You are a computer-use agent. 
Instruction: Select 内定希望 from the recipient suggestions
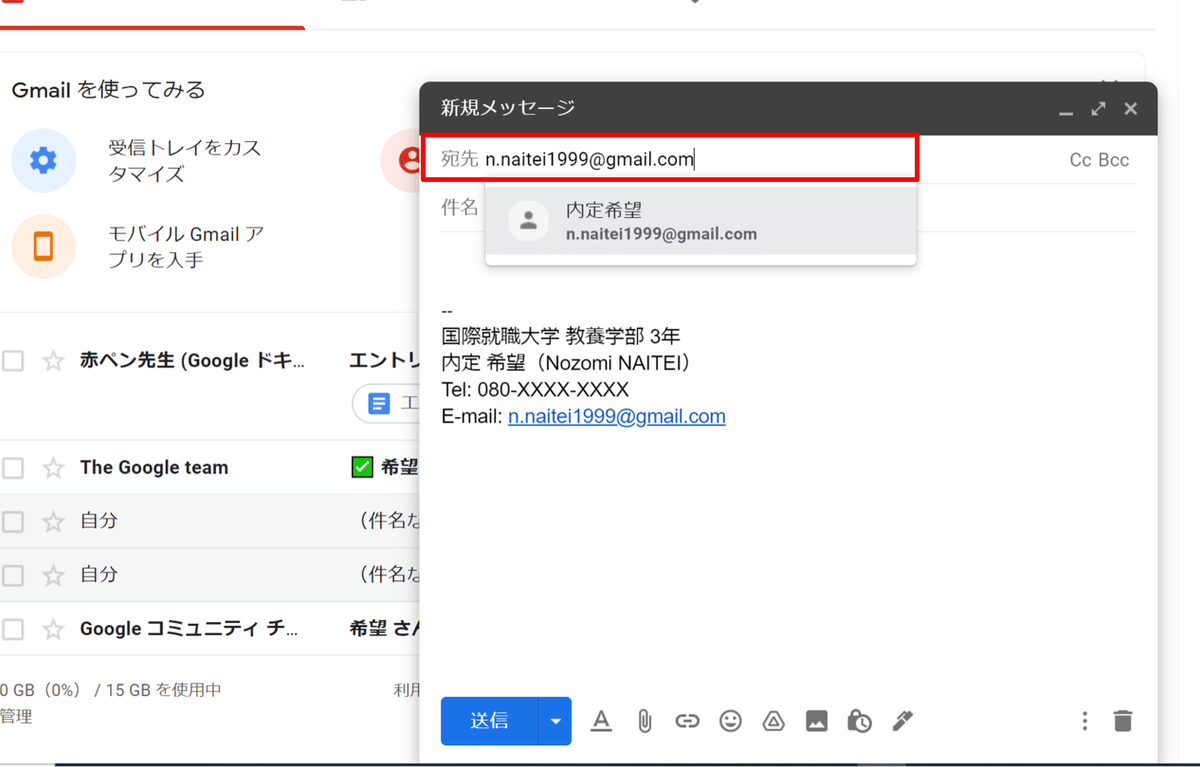click(x=700, y=220)
